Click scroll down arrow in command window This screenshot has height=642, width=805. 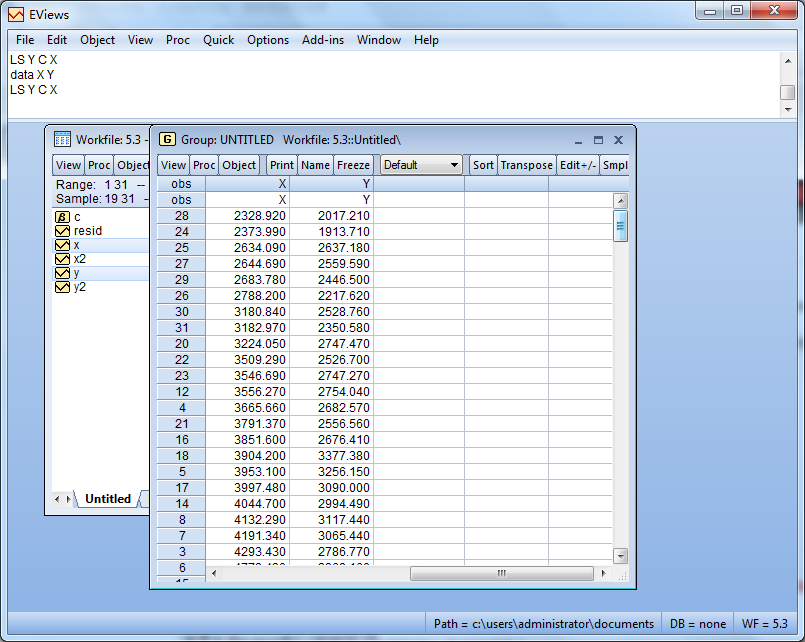(x=788, y=109)
